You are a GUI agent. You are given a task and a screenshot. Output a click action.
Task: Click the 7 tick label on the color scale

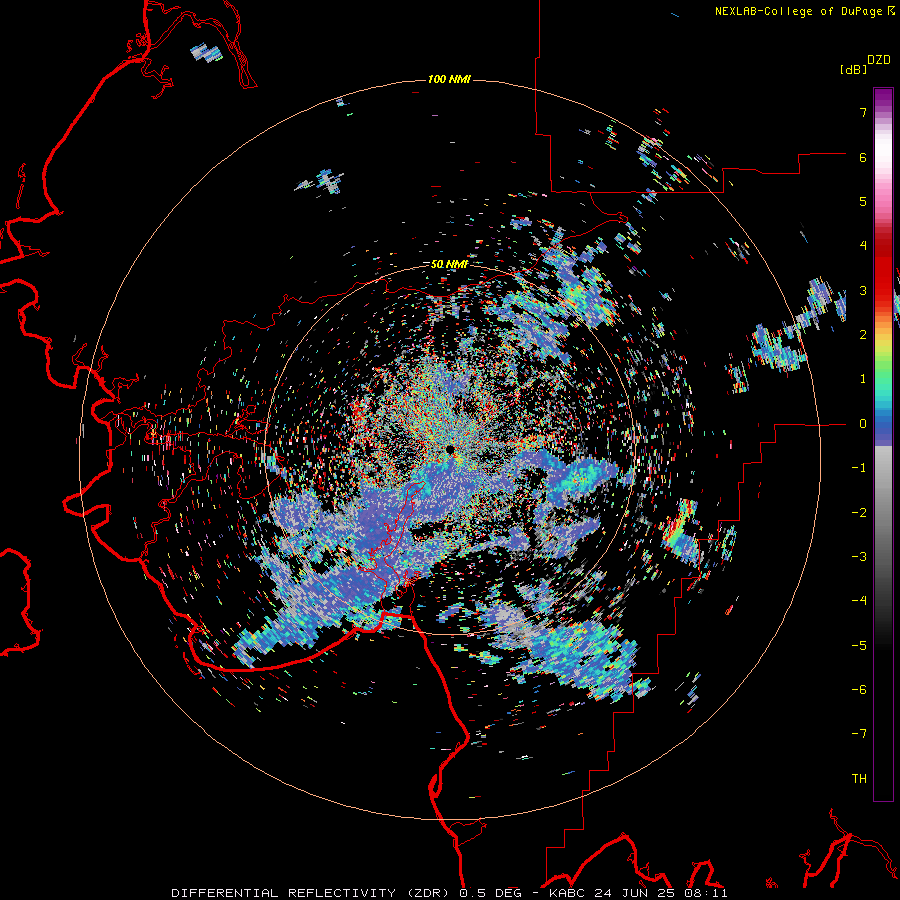click(x=863, y=112)
